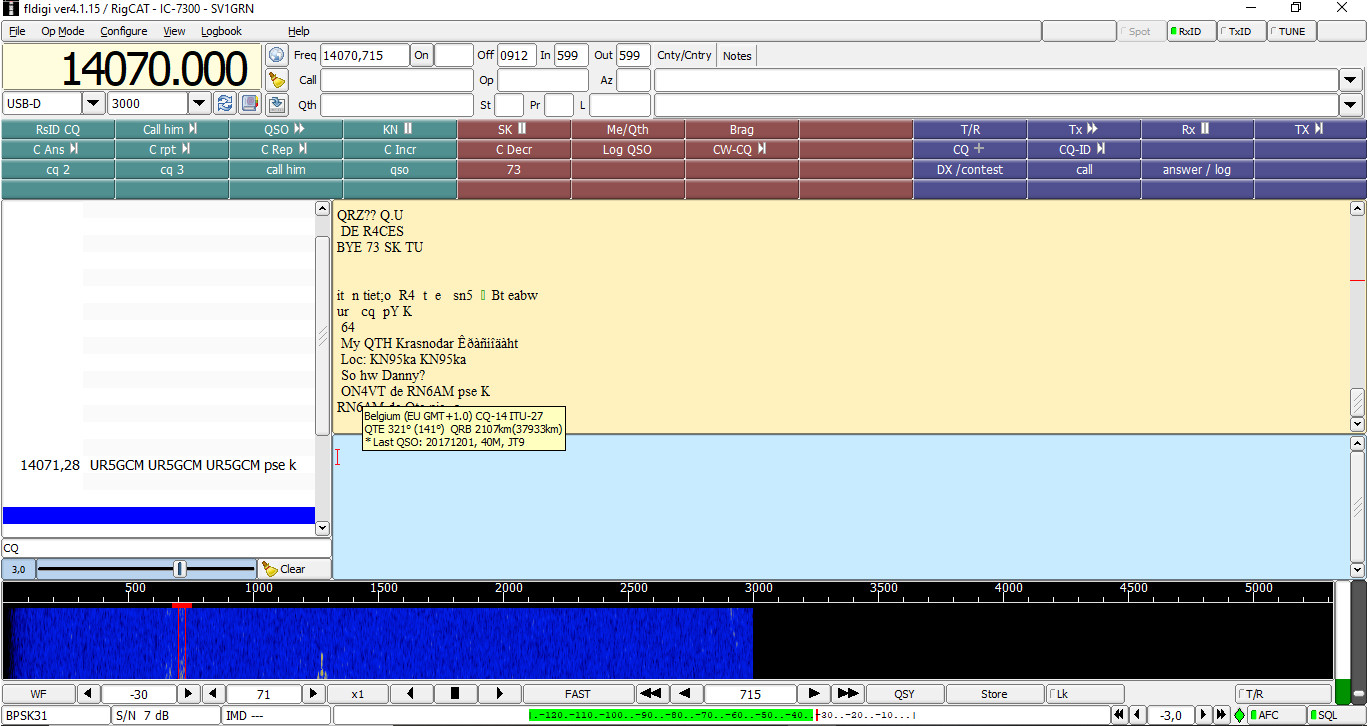Toggle SQL squelch in the status bar
Viewport: 1368px width, 726px height.
[1336, 715]
